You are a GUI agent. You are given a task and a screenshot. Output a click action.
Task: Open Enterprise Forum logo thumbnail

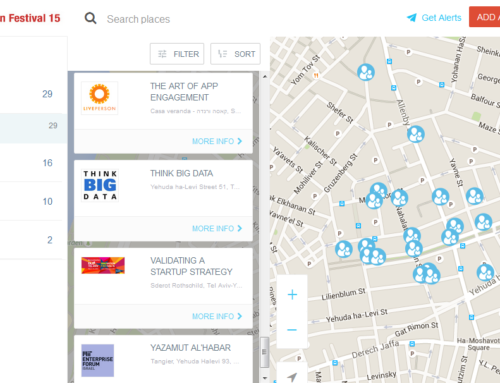tap(98, 361)
